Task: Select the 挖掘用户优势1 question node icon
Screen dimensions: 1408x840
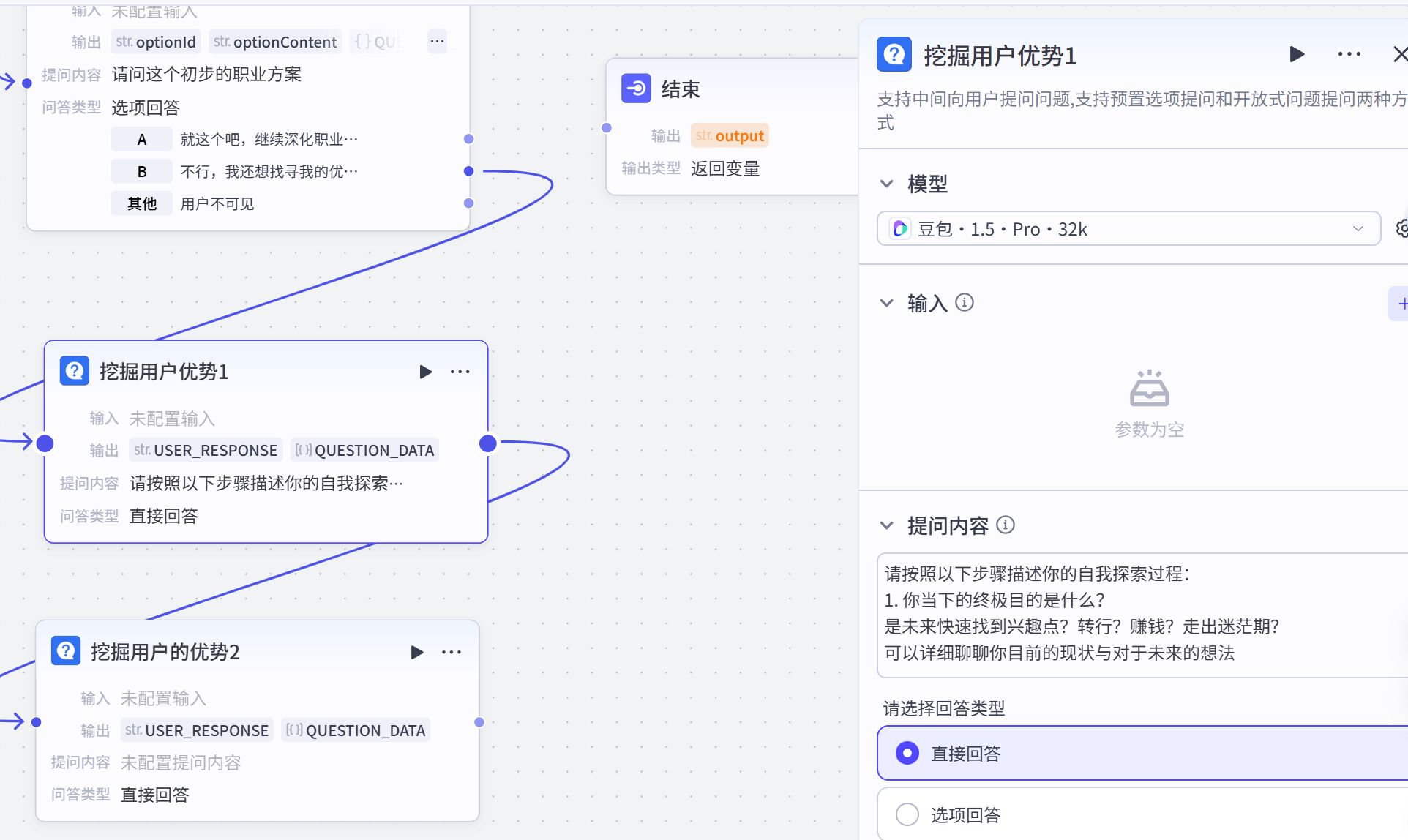Action: tap(74, 371)
